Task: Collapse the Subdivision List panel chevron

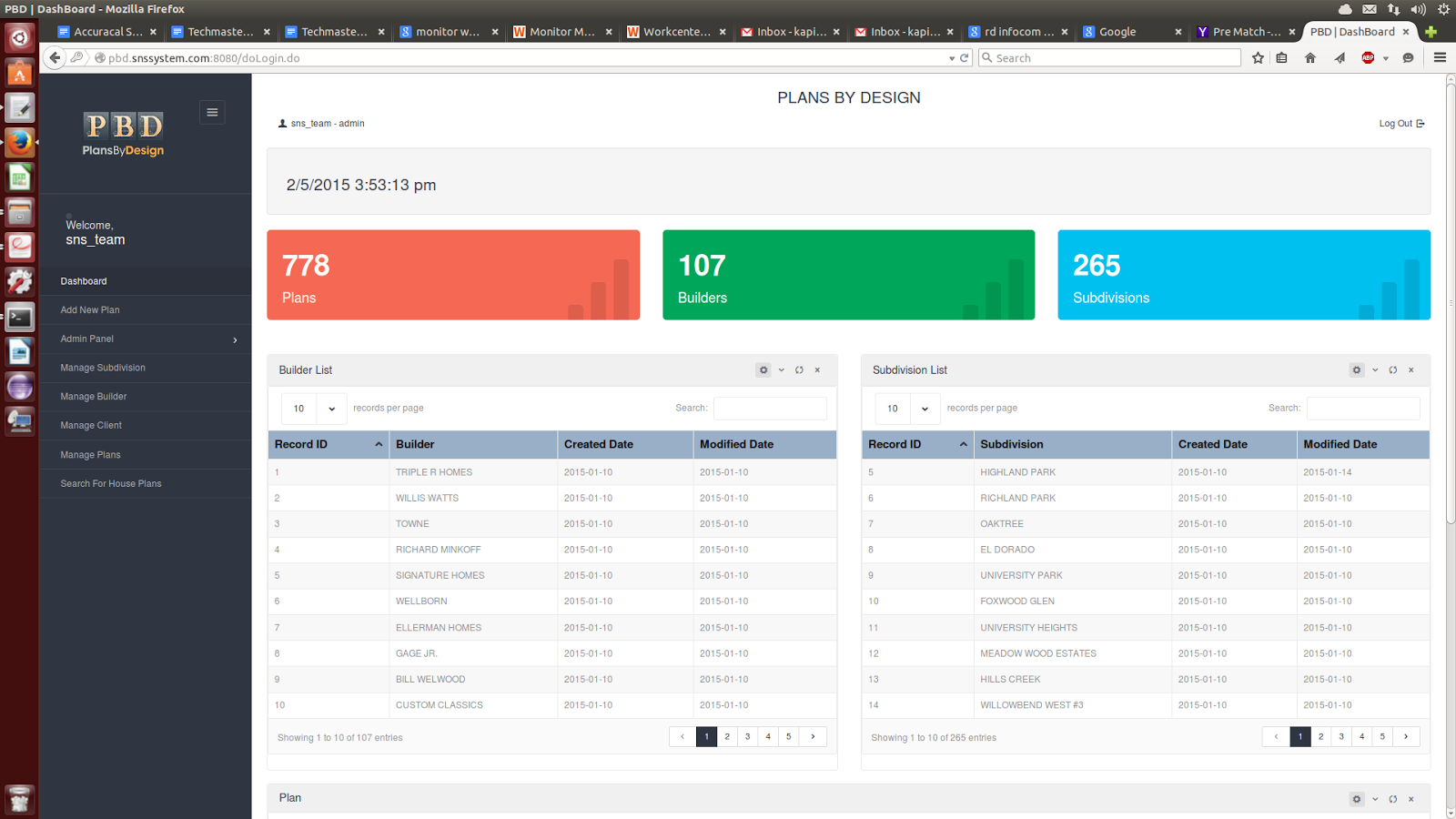Action: (x=1375, y=370)
